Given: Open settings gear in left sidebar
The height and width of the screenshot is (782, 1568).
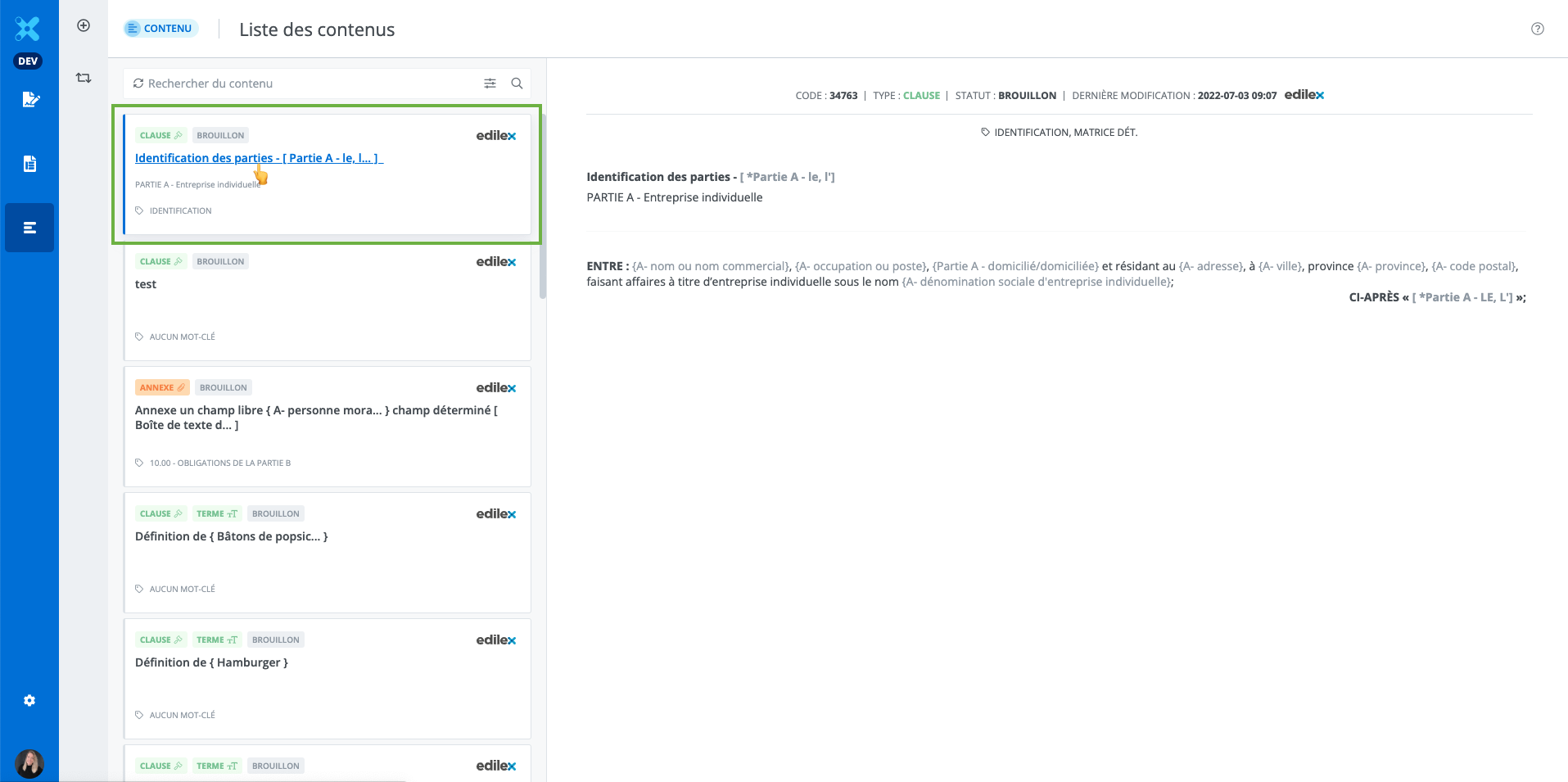Looking at the screenshot, I should [29, 701].
